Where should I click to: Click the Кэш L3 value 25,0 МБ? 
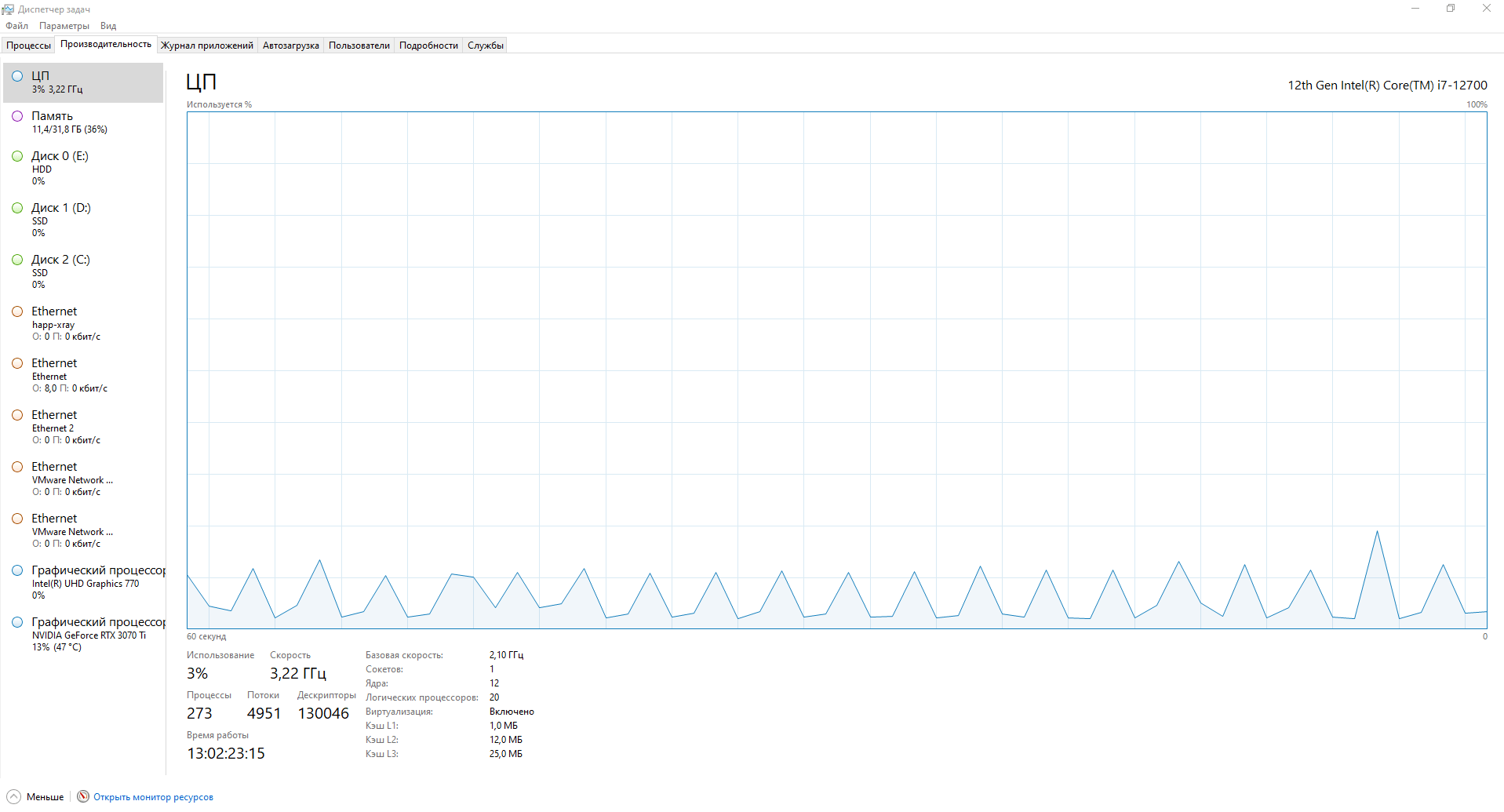506,754
